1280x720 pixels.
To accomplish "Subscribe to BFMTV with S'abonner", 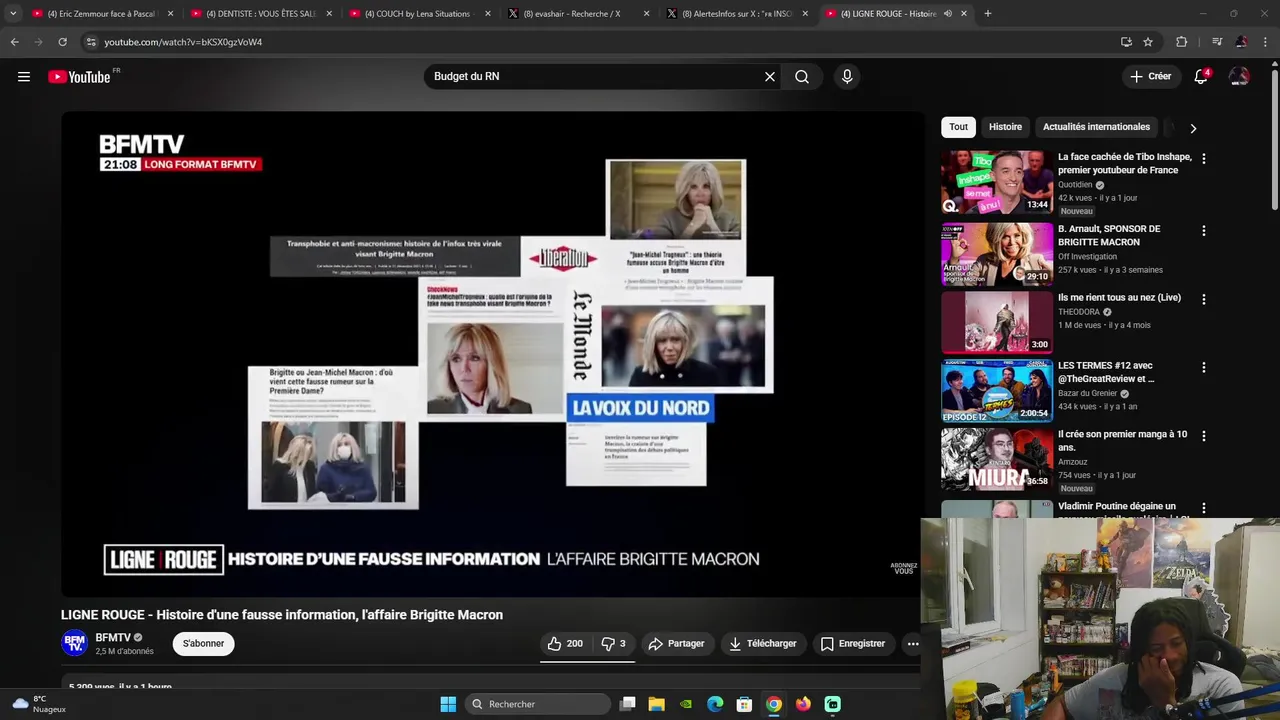I will [x=203, y=644].
